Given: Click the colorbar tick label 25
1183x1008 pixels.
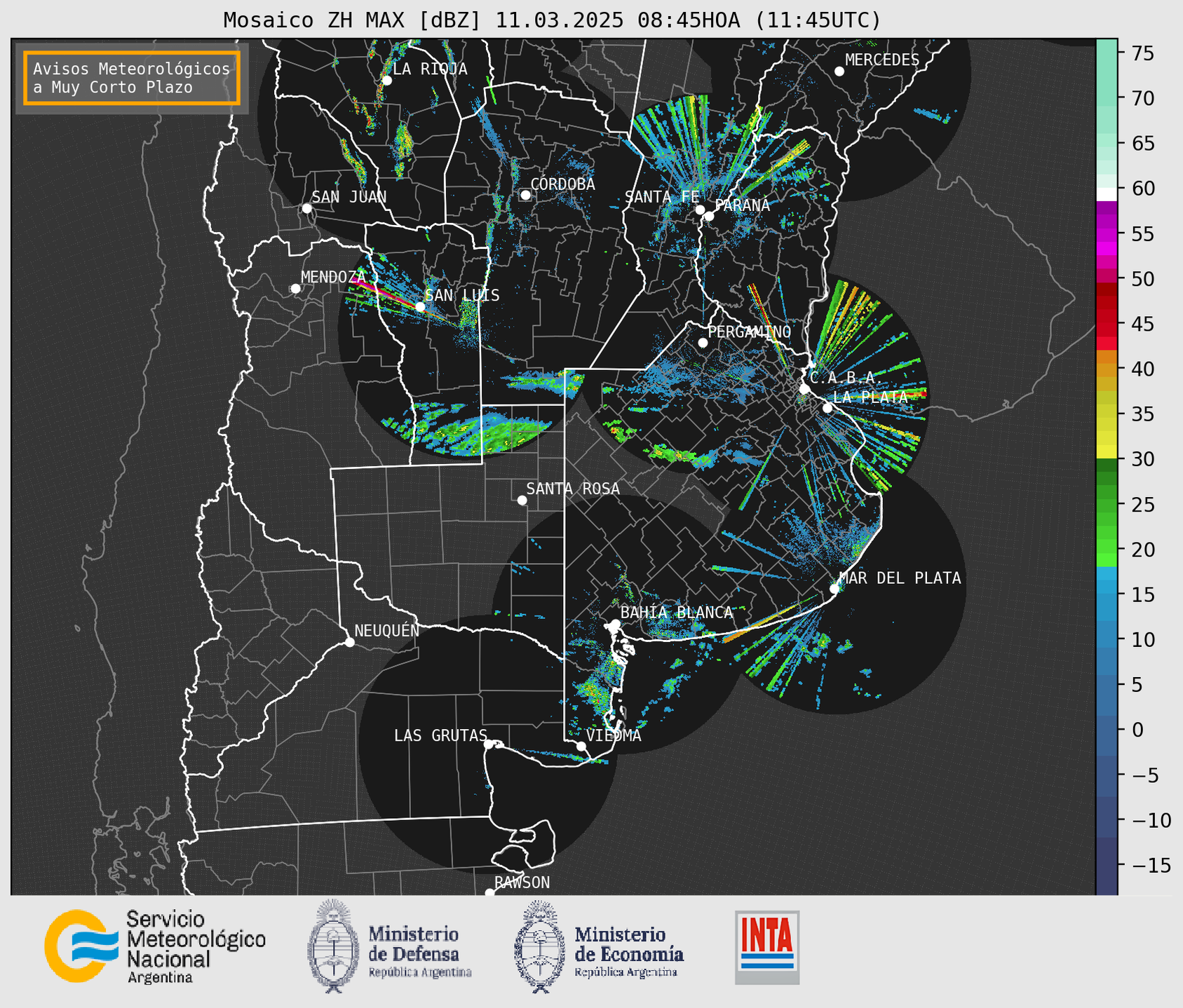Looking at the screenshot, I should click(1142, 505).
